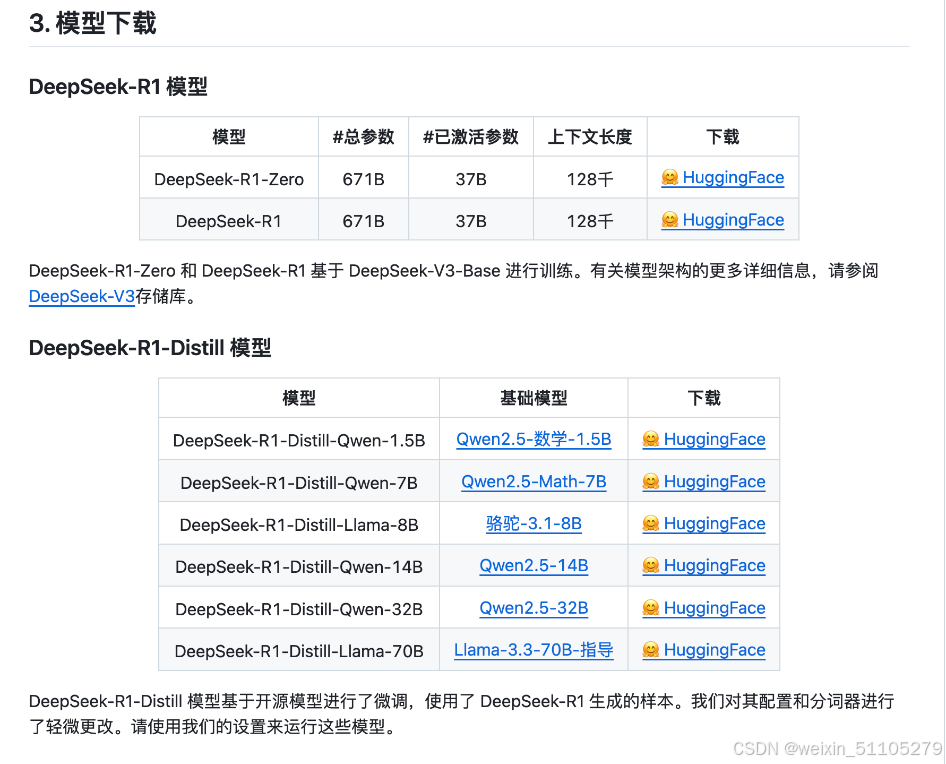The height and width of the screenshot is (764, 946).
Task: Click the 3. 模型下载 section heading
Action: (93, 24)
